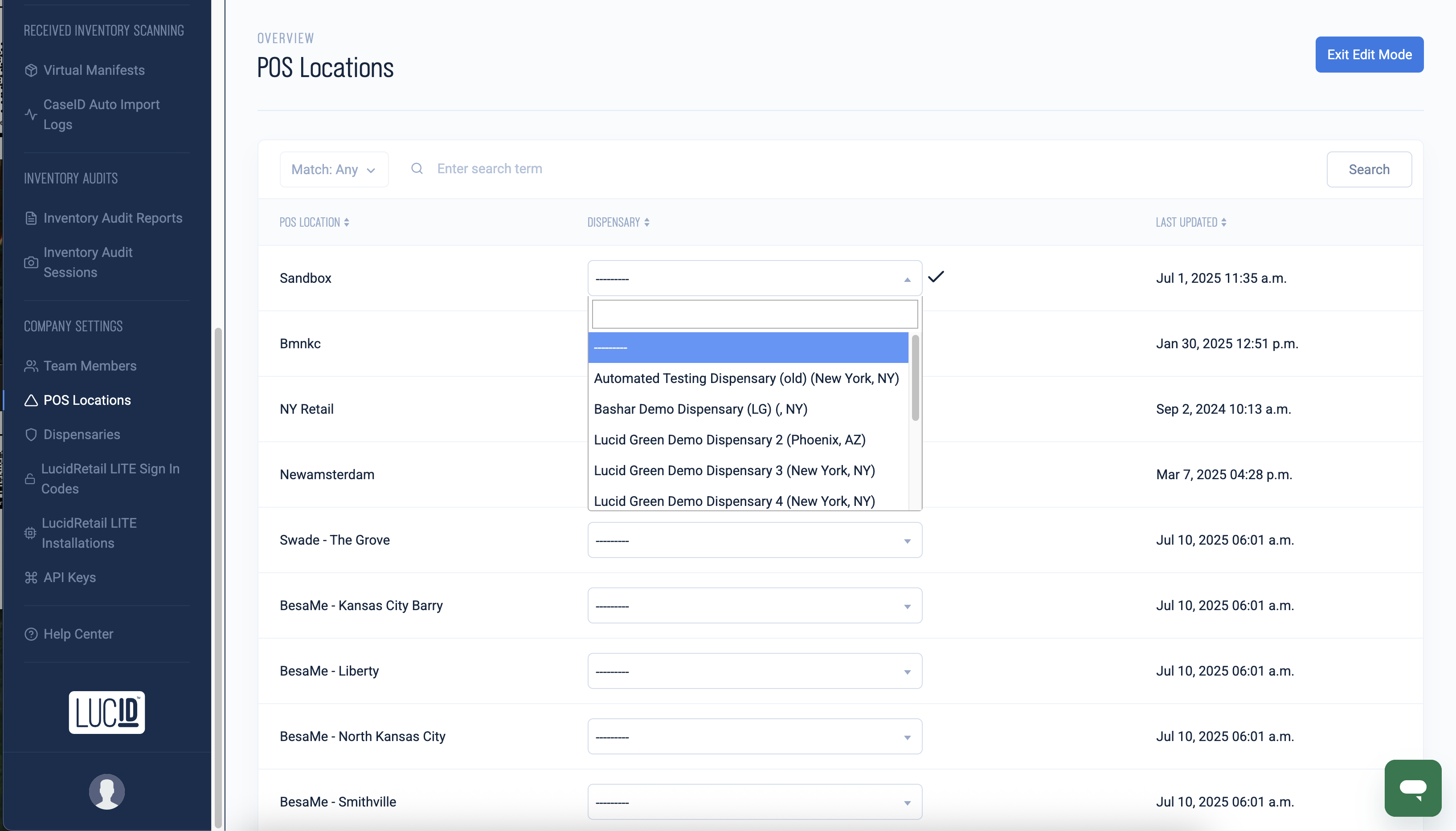
Task: Open LucidRetail LITE Installations
Action: click(x=89, y=533)
